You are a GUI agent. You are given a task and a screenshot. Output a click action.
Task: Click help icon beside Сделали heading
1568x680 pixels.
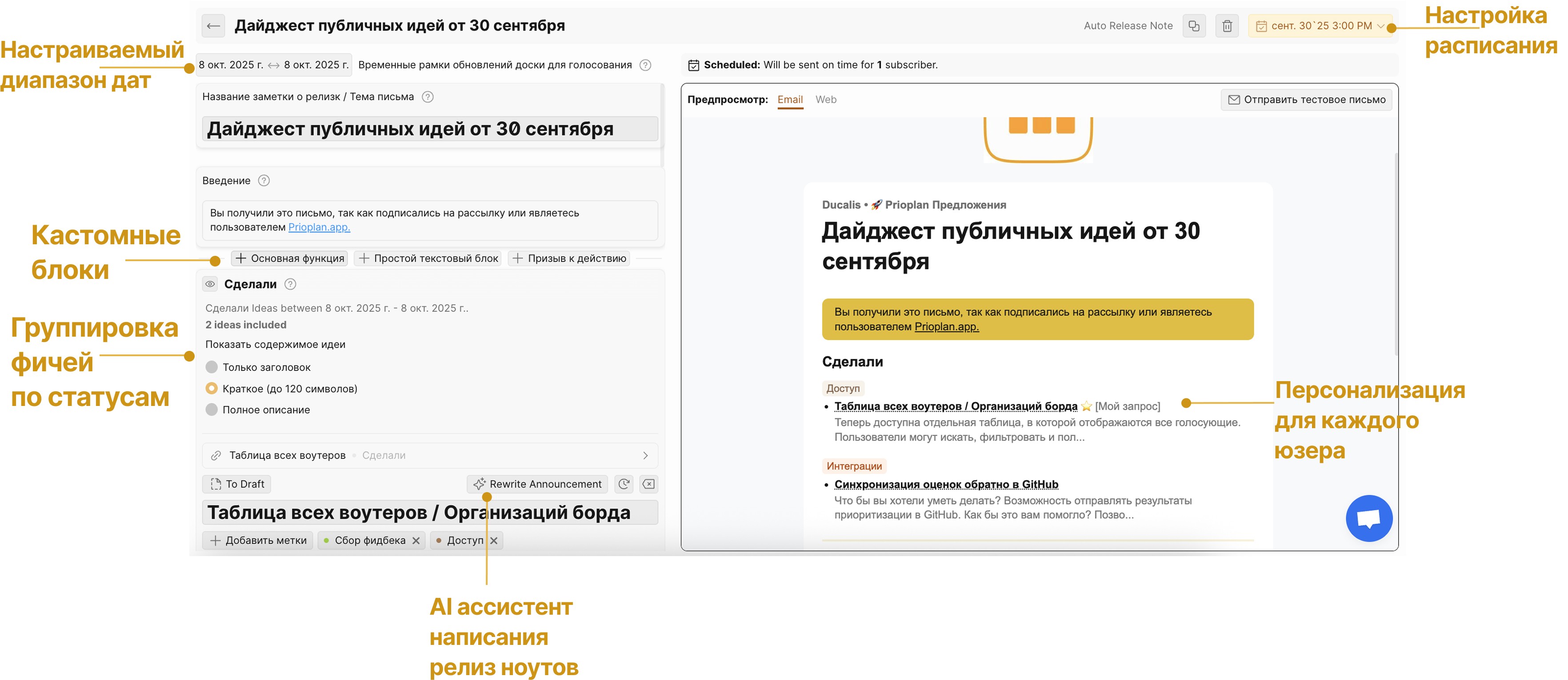[x=290, y=284]
